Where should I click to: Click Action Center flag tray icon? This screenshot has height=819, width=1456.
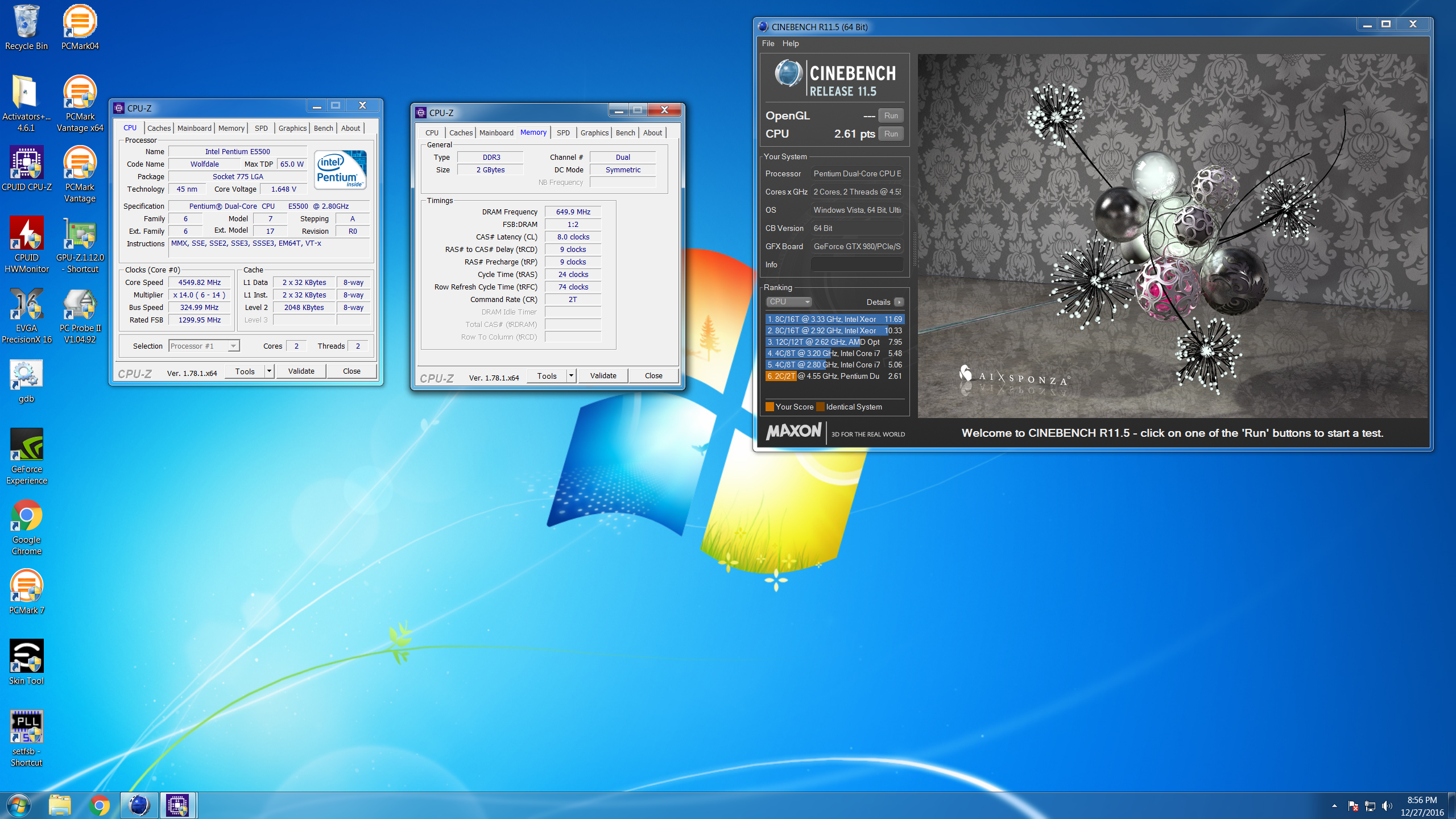[1353, 806]
